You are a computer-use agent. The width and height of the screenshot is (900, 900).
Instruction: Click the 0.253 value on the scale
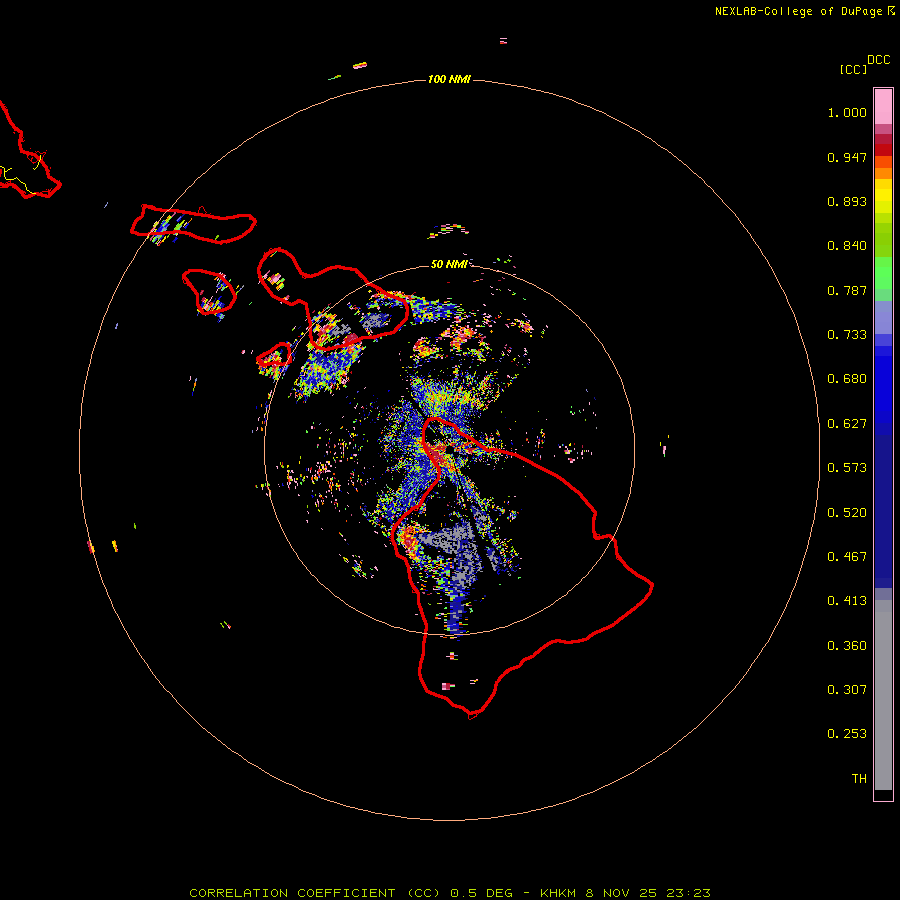(847, 734)
